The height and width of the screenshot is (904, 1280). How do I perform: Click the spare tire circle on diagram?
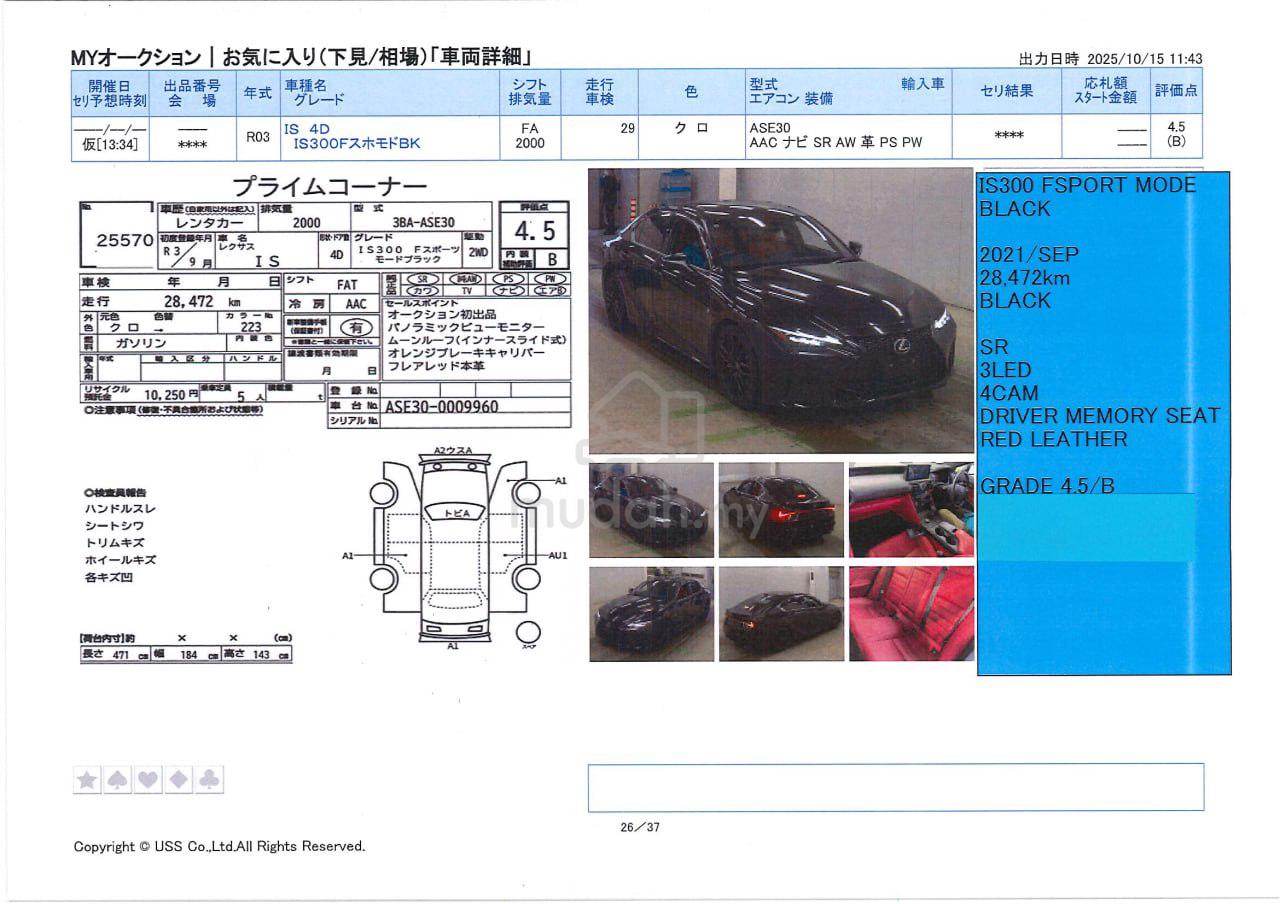(527, 633)
